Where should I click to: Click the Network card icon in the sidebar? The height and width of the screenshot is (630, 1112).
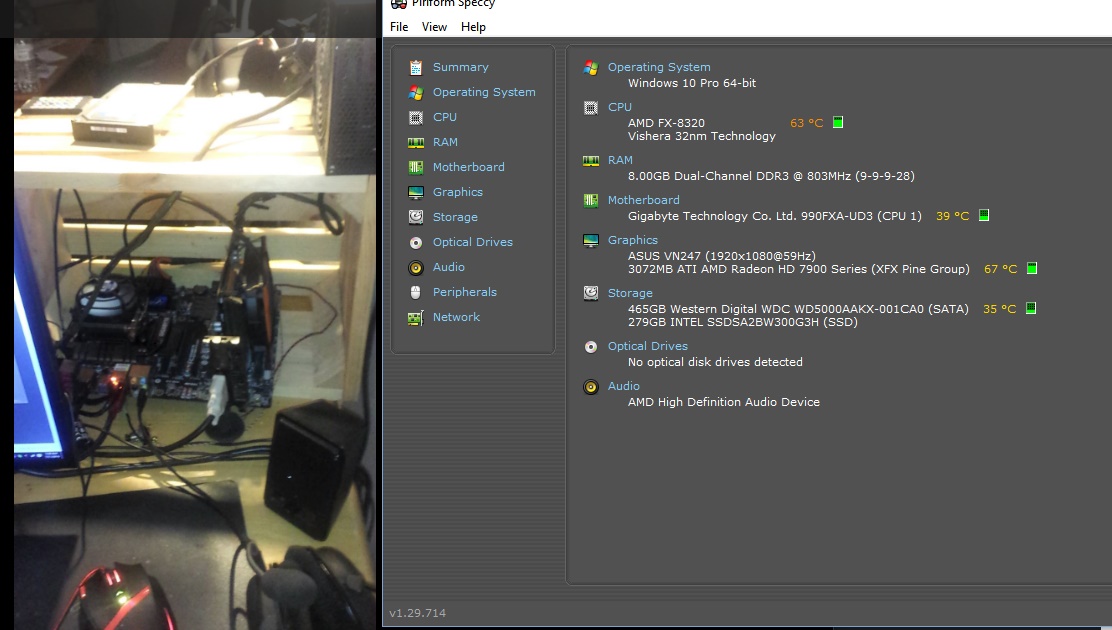coord(416,318)
